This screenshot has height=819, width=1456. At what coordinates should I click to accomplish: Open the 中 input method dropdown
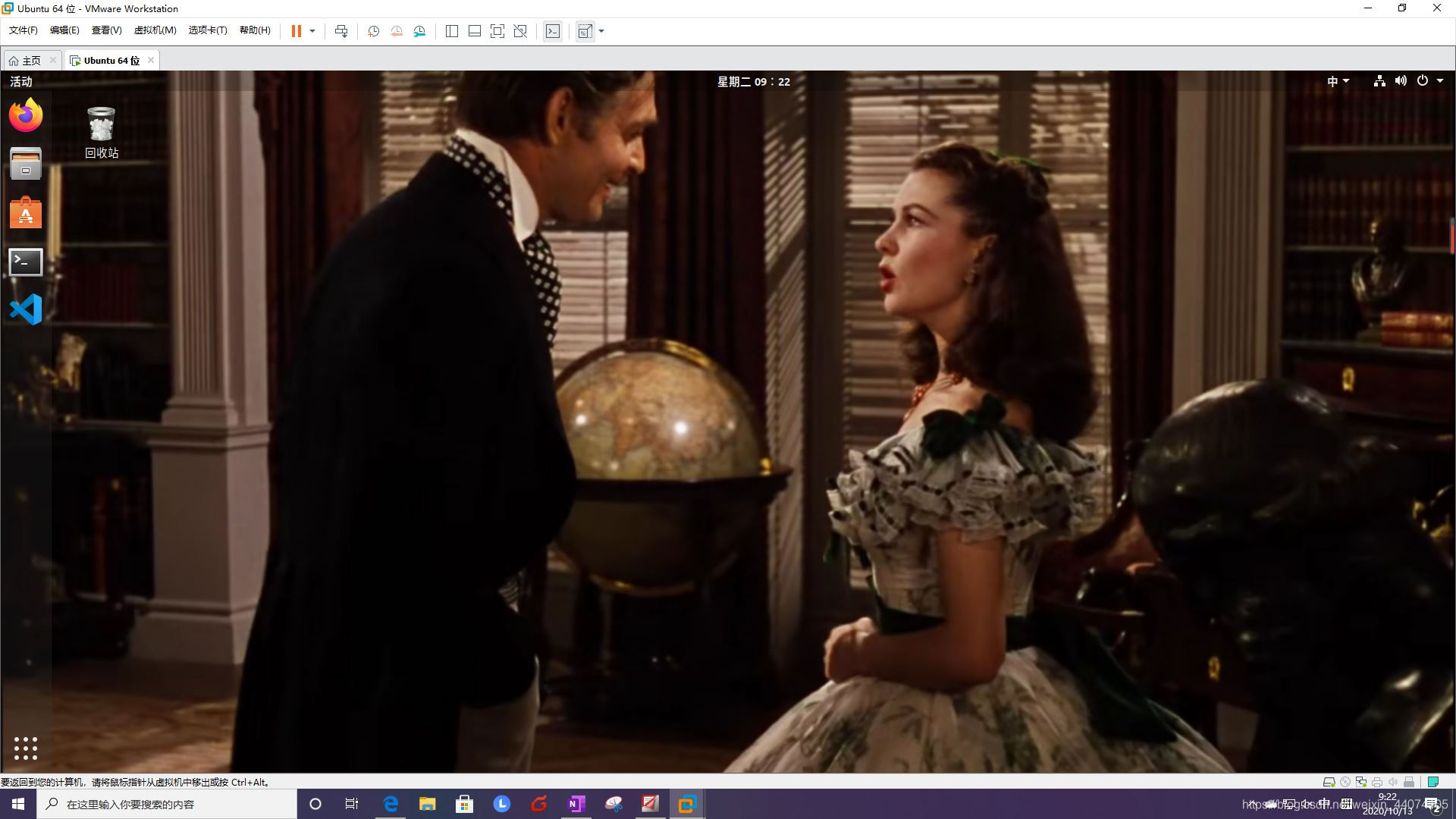point(1338,81)
